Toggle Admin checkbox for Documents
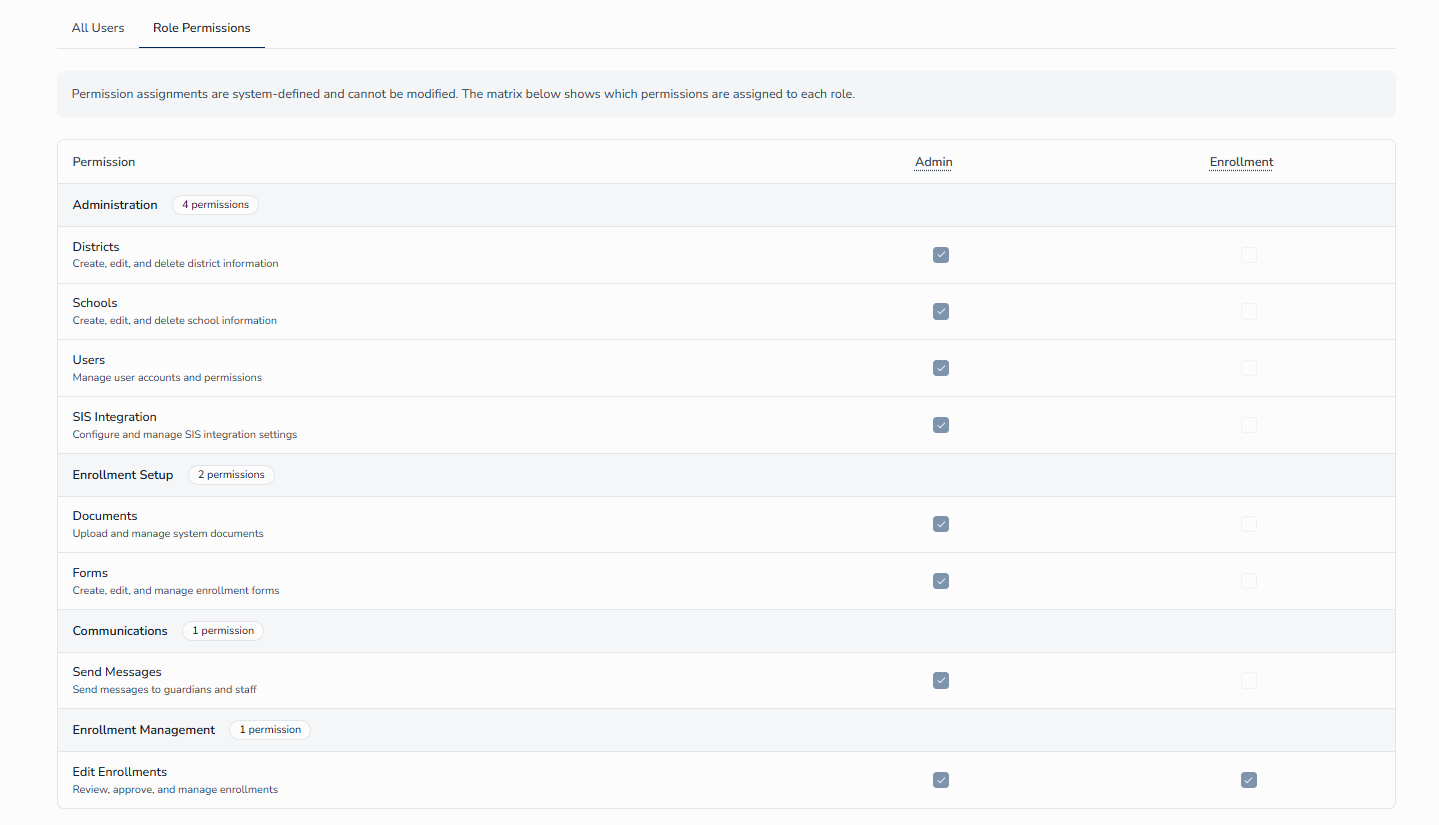Screen dimensions: 1439x825 tap(941, 524)
